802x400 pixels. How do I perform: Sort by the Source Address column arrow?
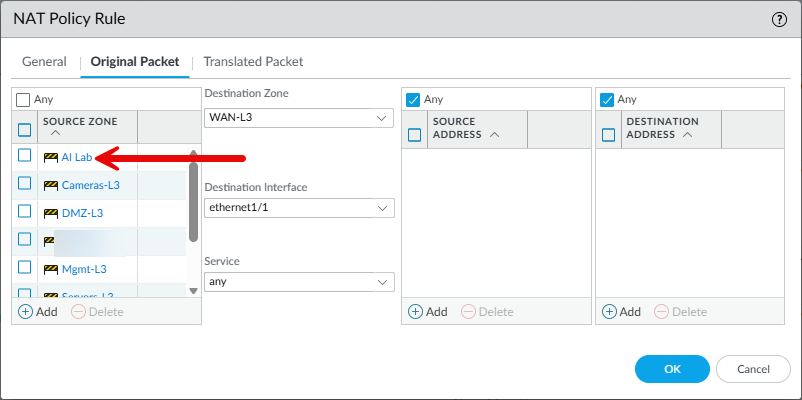click(x=494, y=135)
